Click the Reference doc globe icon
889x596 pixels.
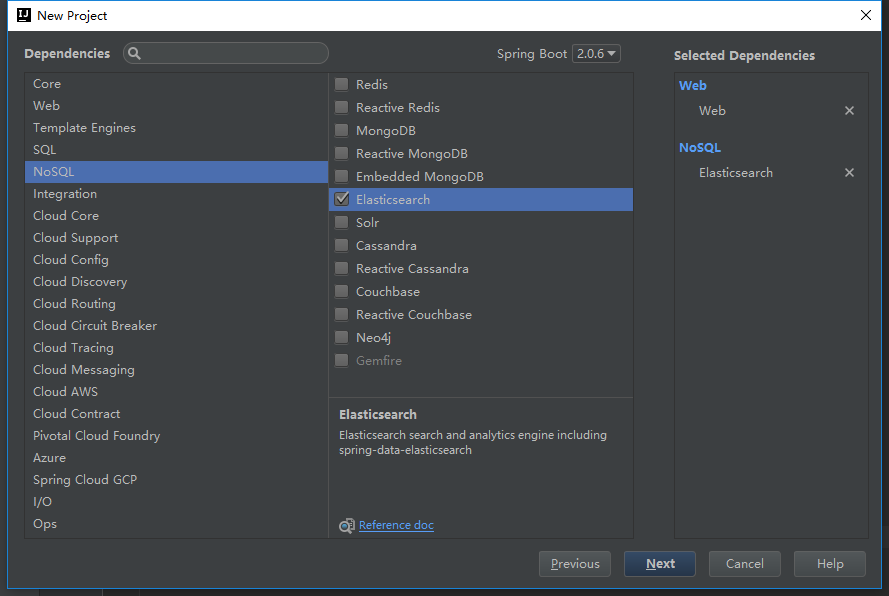click(x=346, y=526)
